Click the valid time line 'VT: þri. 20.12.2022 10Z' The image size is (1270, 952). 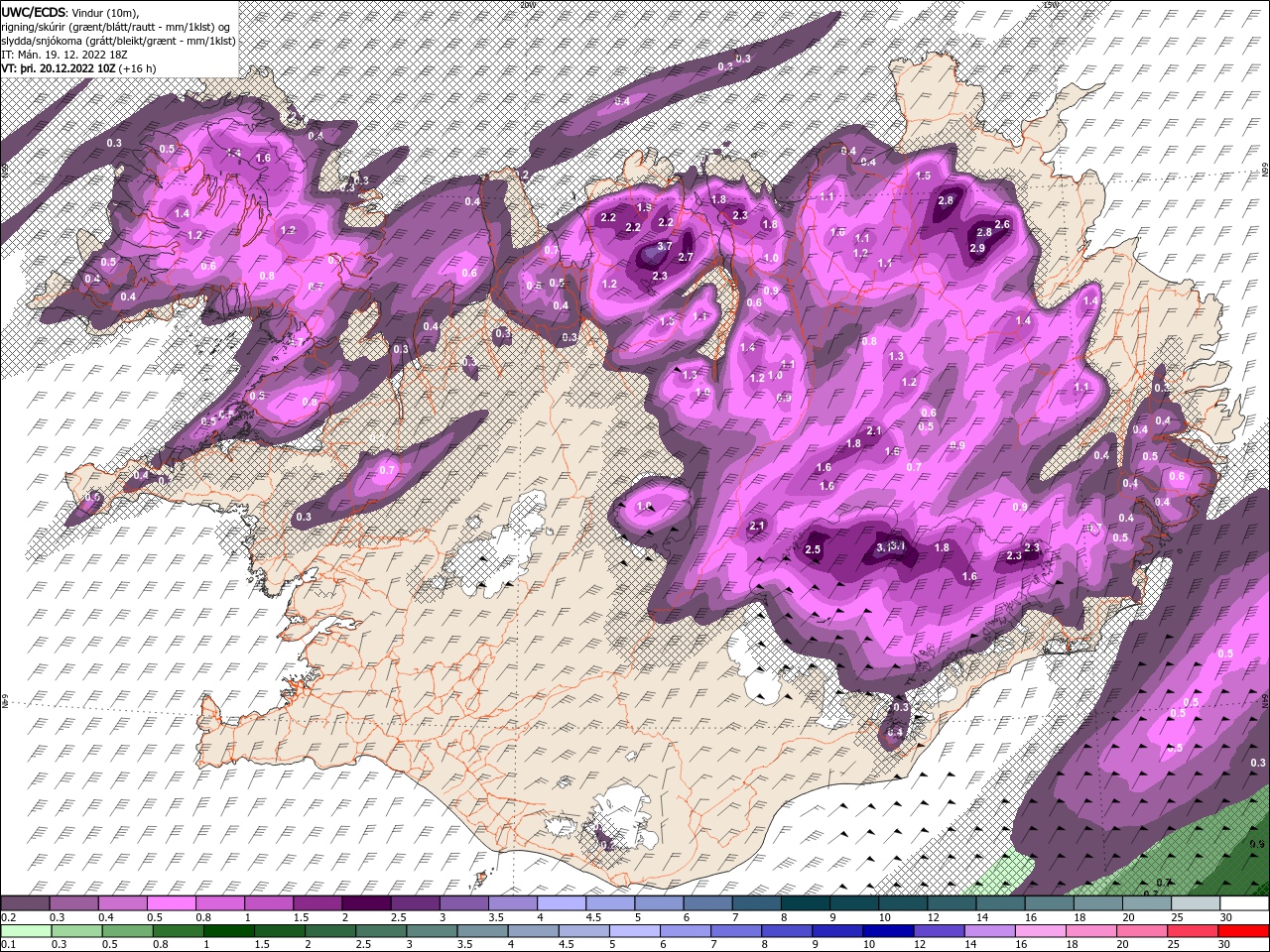pyautogui.click(x=60, y=67)
